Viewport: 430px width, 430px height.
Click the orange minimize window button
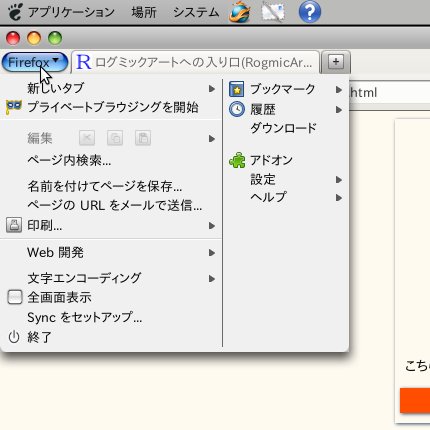coord(34,38)
